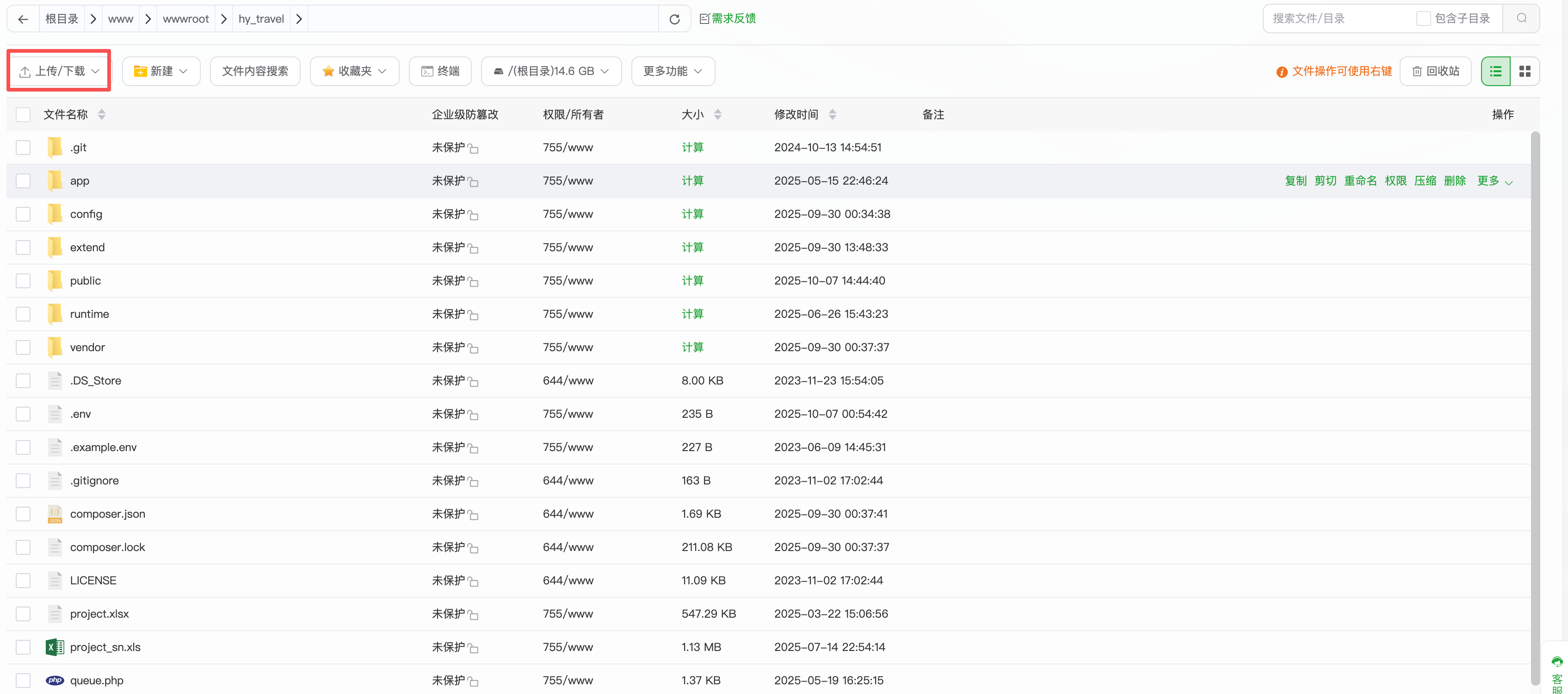Image resolution: width=1568 pixels, height=694 pixels.
Task: Expand the Upload/Download (上传/下载) dropdown
Action: (x=59, y=71)
